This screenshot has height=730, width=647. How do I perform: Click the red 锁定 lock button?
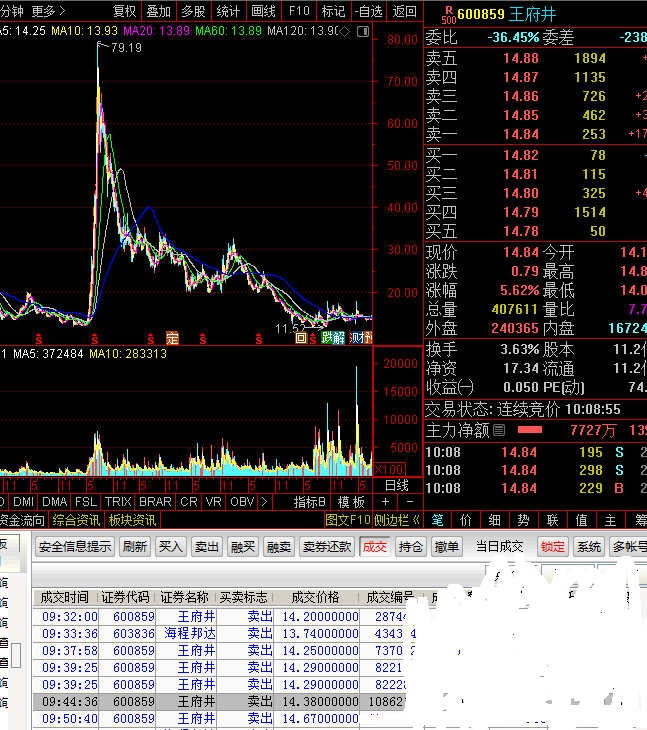[553, 547]
